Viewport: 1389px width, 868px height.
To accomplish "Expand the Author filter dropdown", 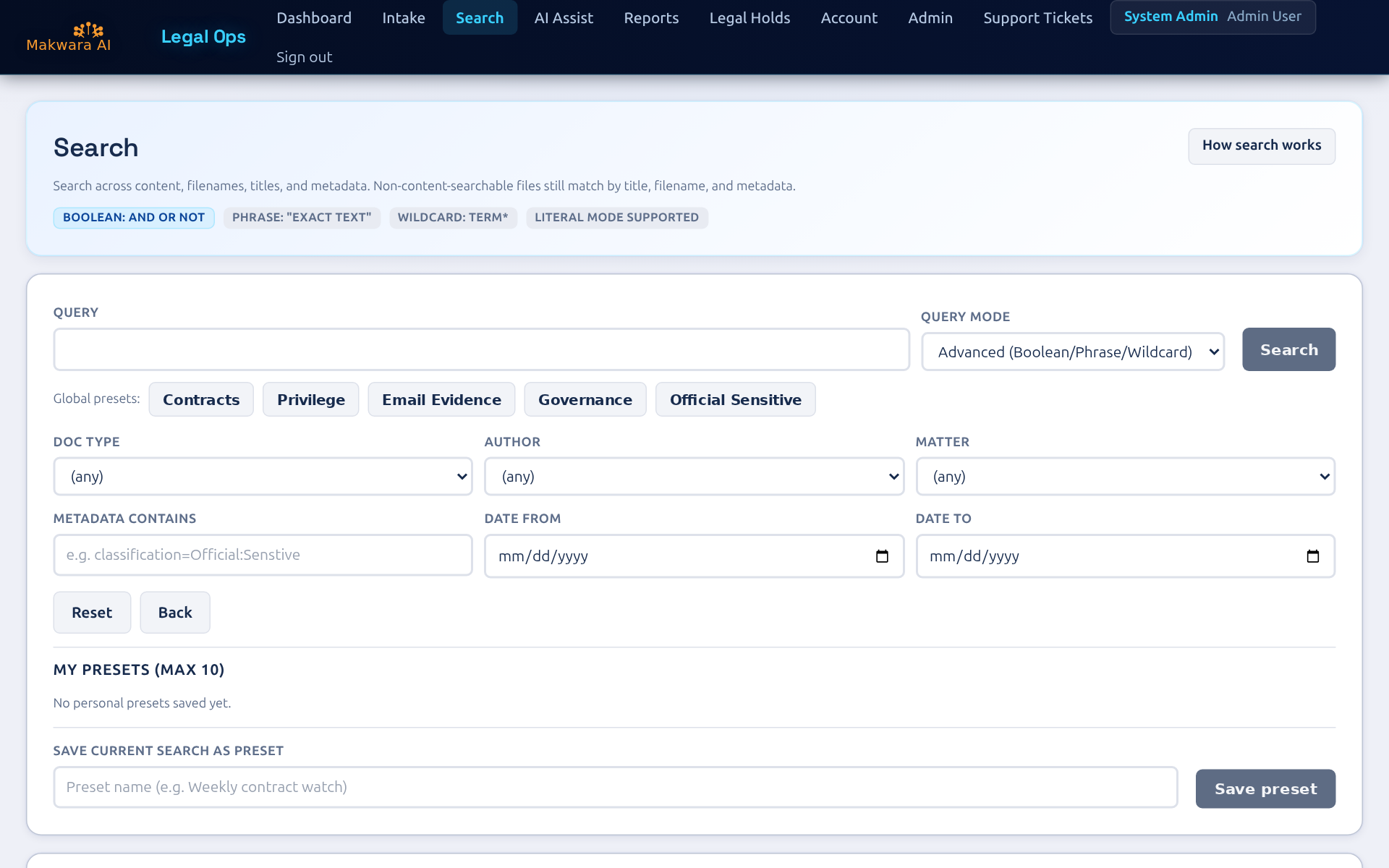I will click(x=694, y=477).
